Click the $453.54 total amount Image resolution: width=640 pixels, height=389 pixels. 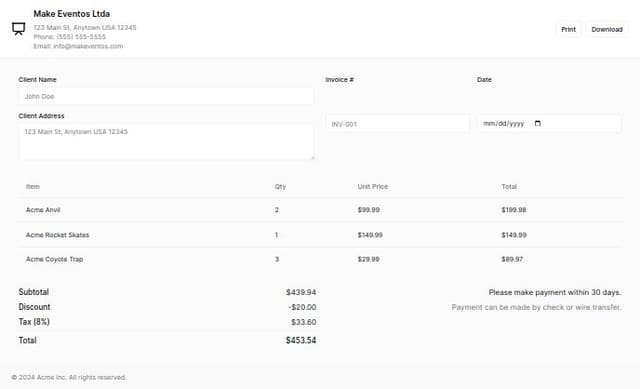(301, 340)
